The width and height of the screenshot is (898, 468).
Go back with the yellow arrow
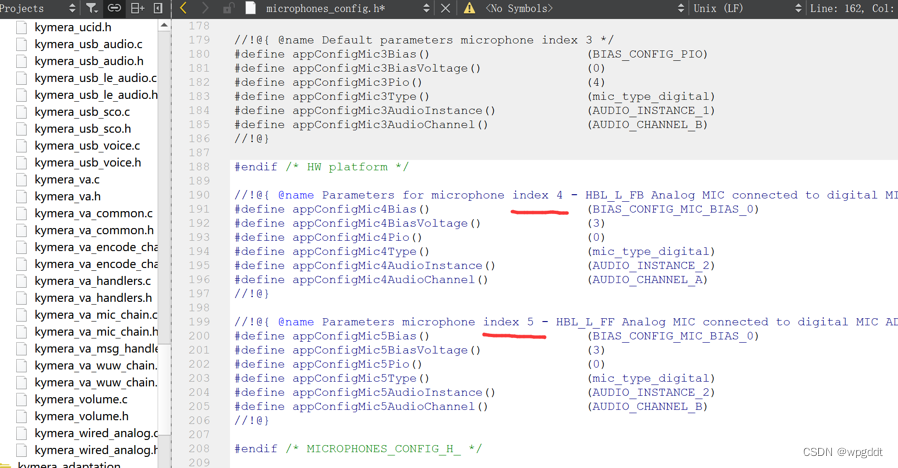(x=183, y=8)
